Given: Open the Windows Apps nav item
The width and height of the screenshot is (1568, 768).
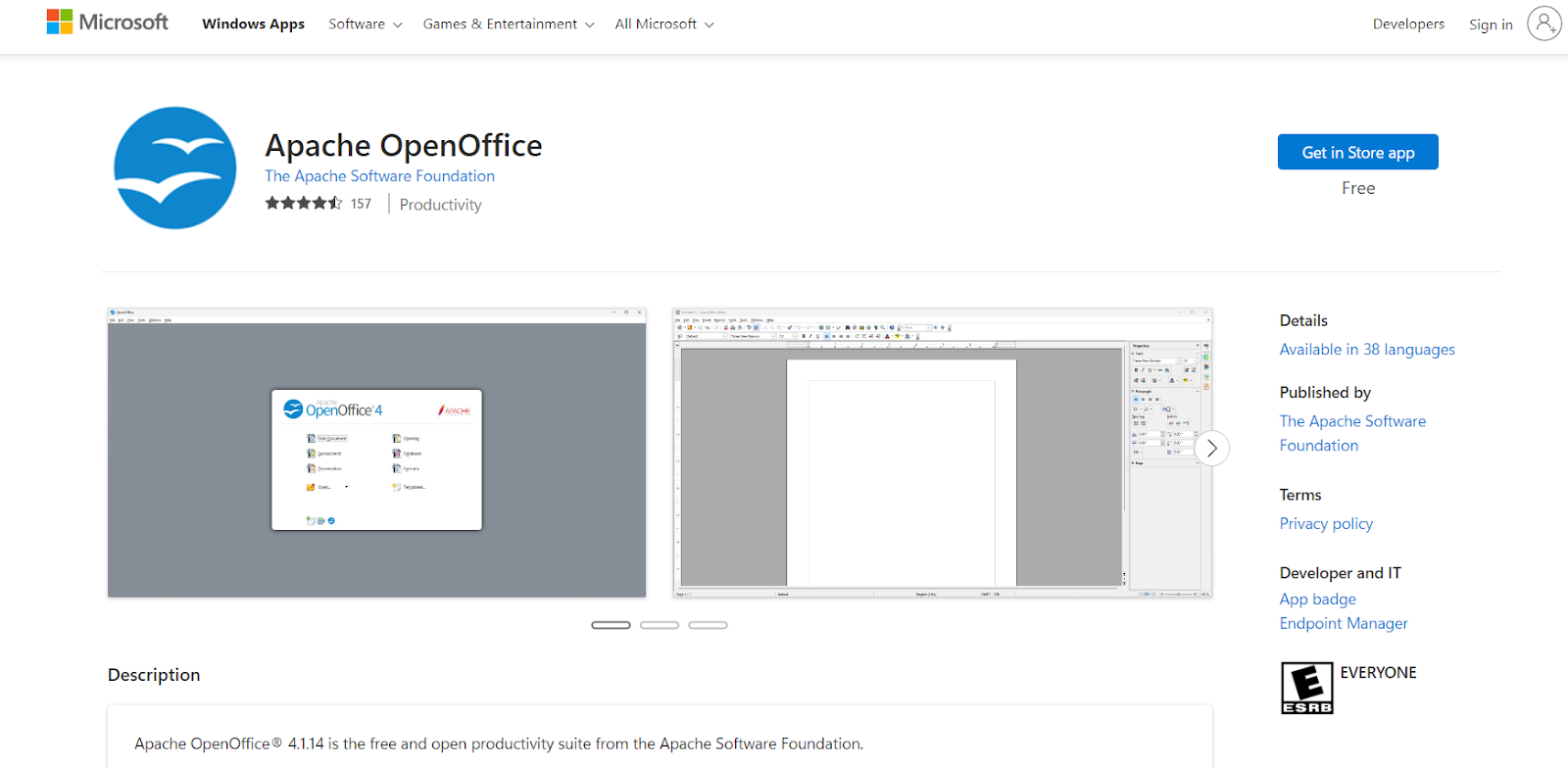Looking at the screenshot, I should (x=253, y=24).
